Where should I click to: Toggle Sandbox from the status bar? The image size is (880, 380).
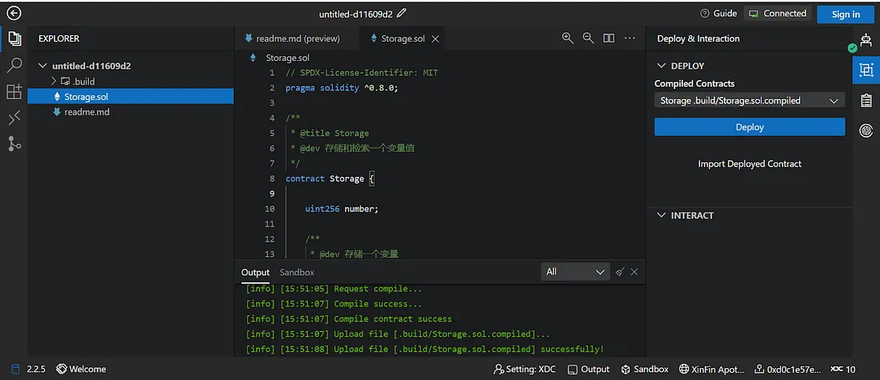[644, 369]
